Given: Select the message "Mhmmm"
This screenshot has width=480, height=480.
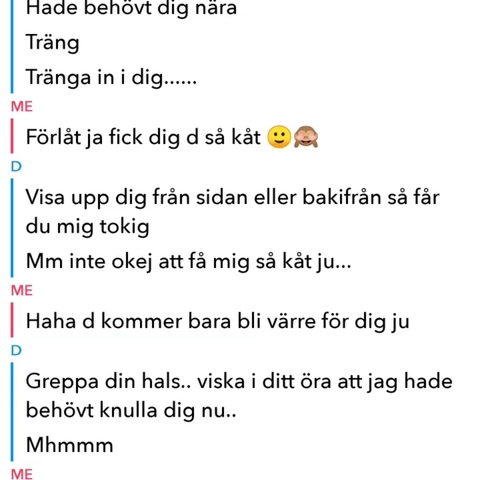Looking at the screenshot, I should click(69, 445).
